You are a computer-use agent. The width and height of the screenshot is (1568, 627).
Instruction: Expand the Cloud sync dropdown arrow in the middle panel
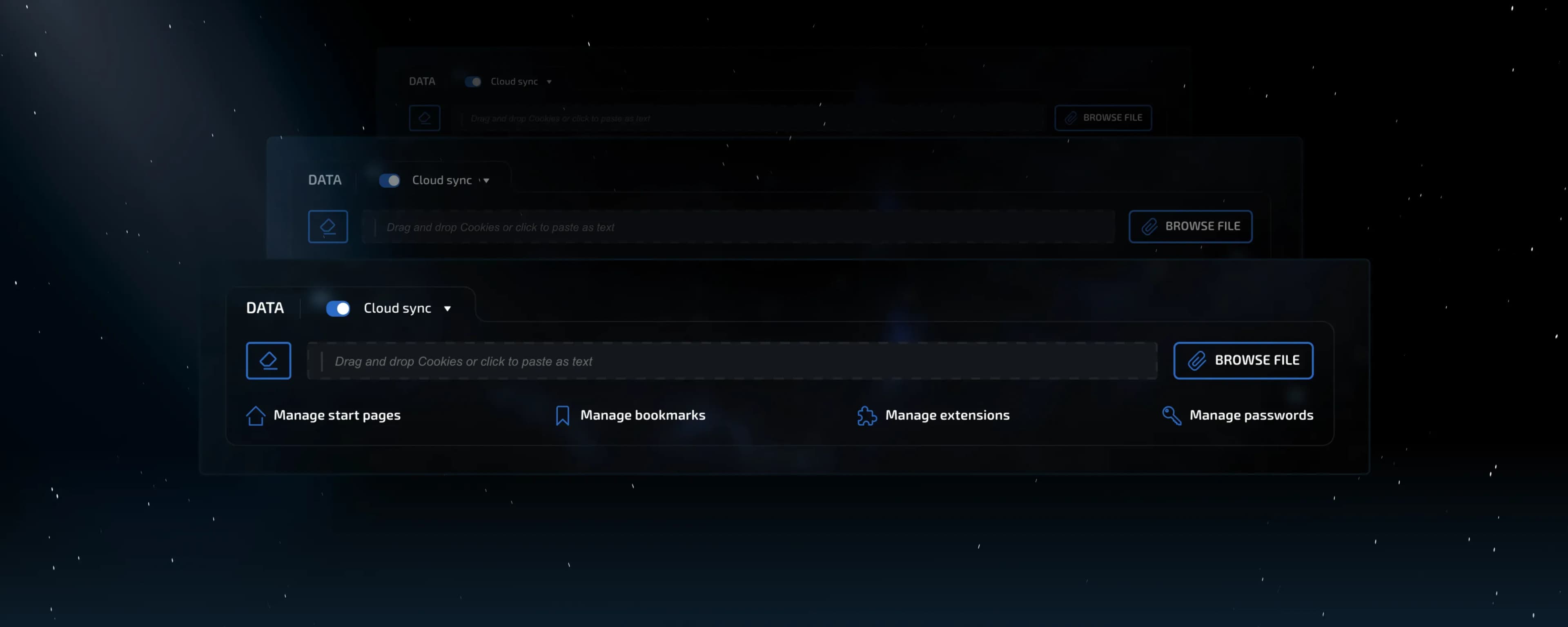(x=486, y=181)
